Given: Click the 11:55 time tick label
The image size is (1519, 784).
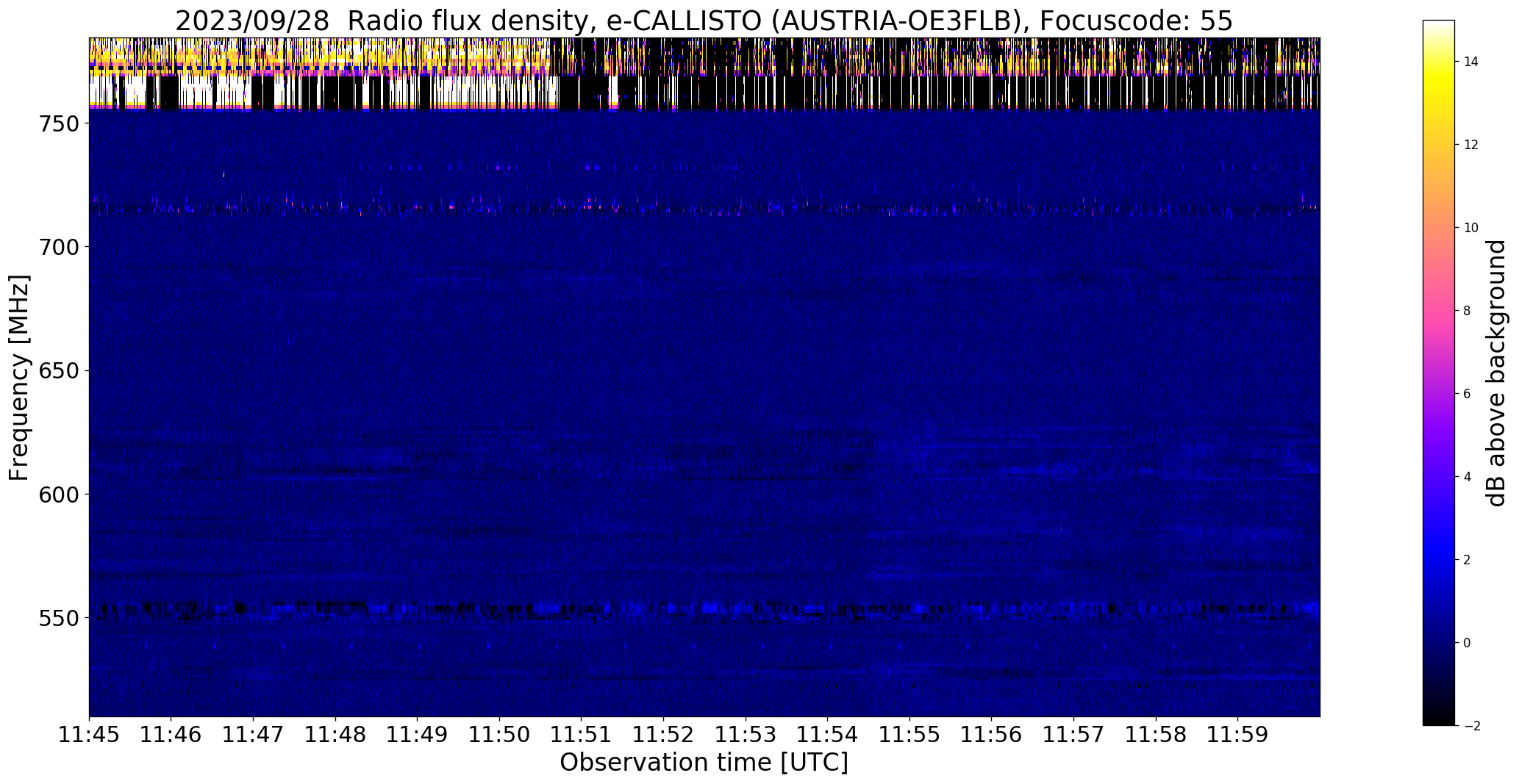Looking at the screenshot, I should click(x=910, y=735).
